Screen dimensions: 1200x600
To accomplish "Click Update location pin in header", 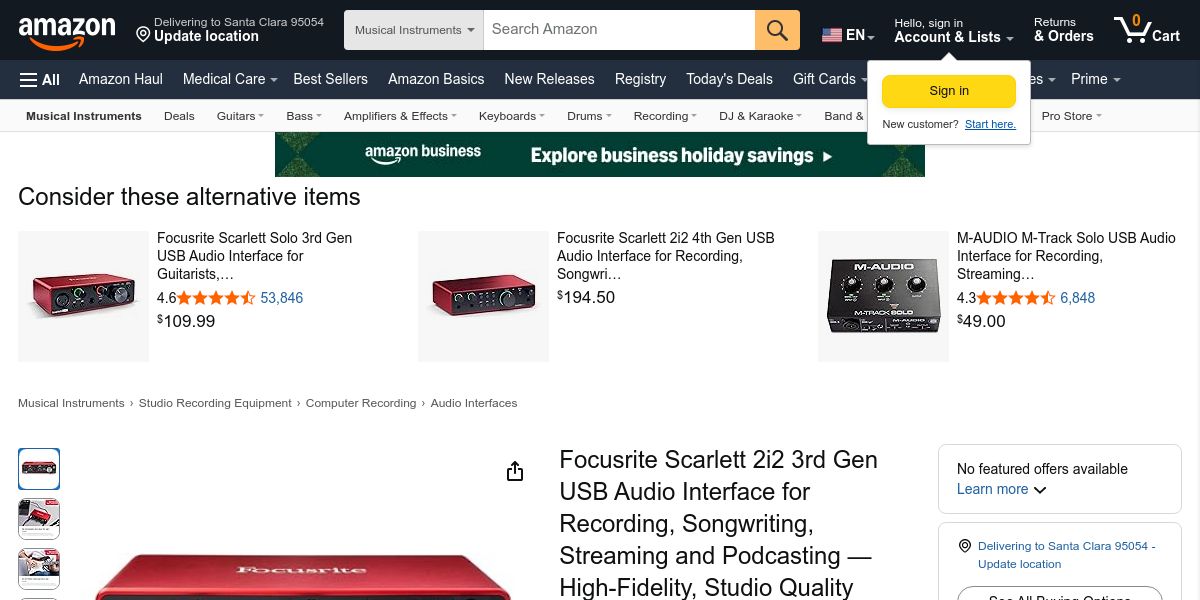I will [x=143, y=35].
